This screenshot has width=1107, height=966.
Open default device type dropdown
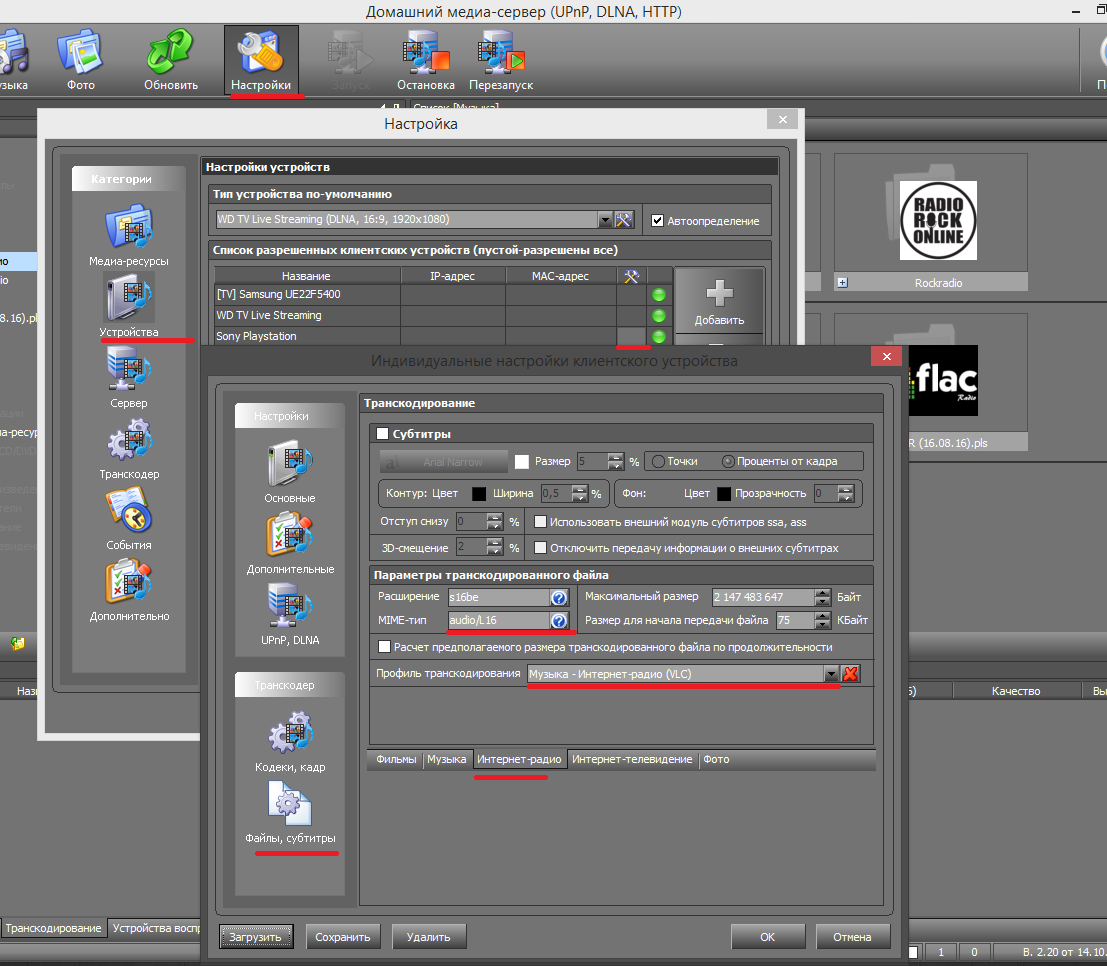[x=605, y=220]
